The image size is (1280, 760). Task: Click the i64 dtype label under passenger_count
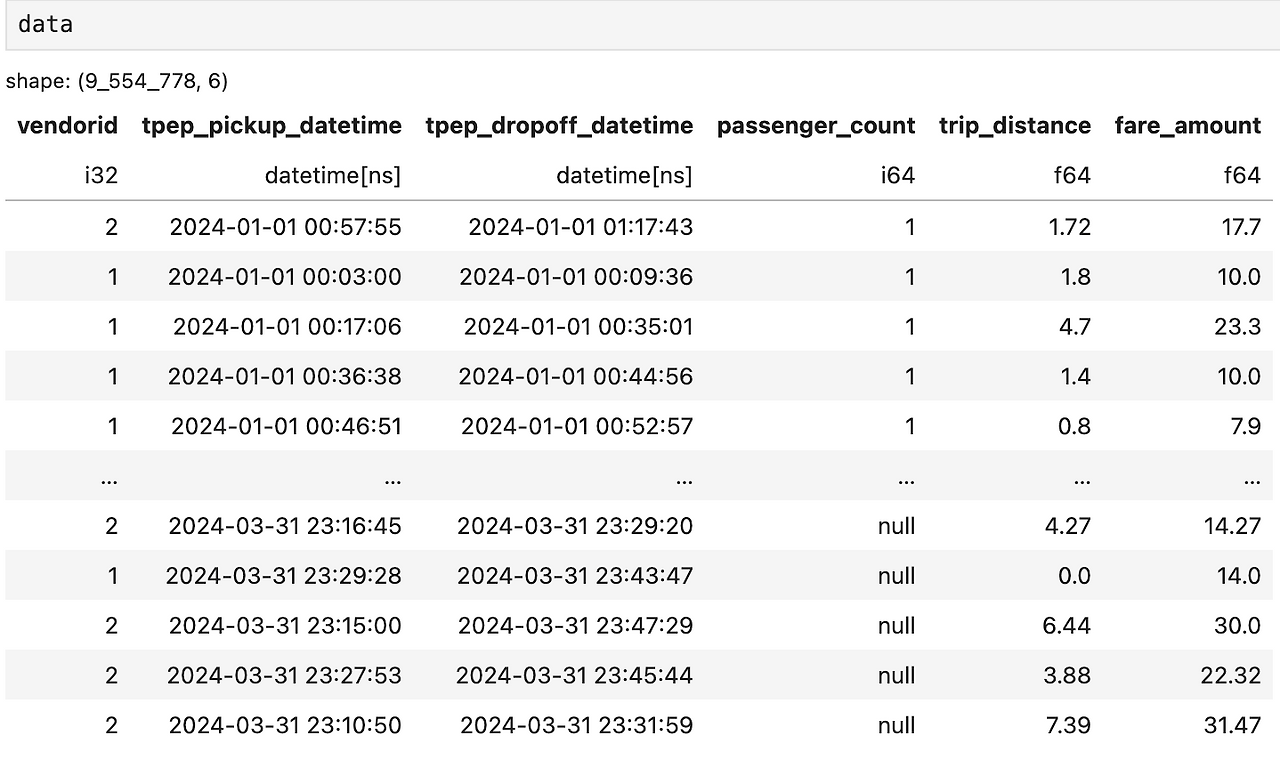tap(897, 176)
